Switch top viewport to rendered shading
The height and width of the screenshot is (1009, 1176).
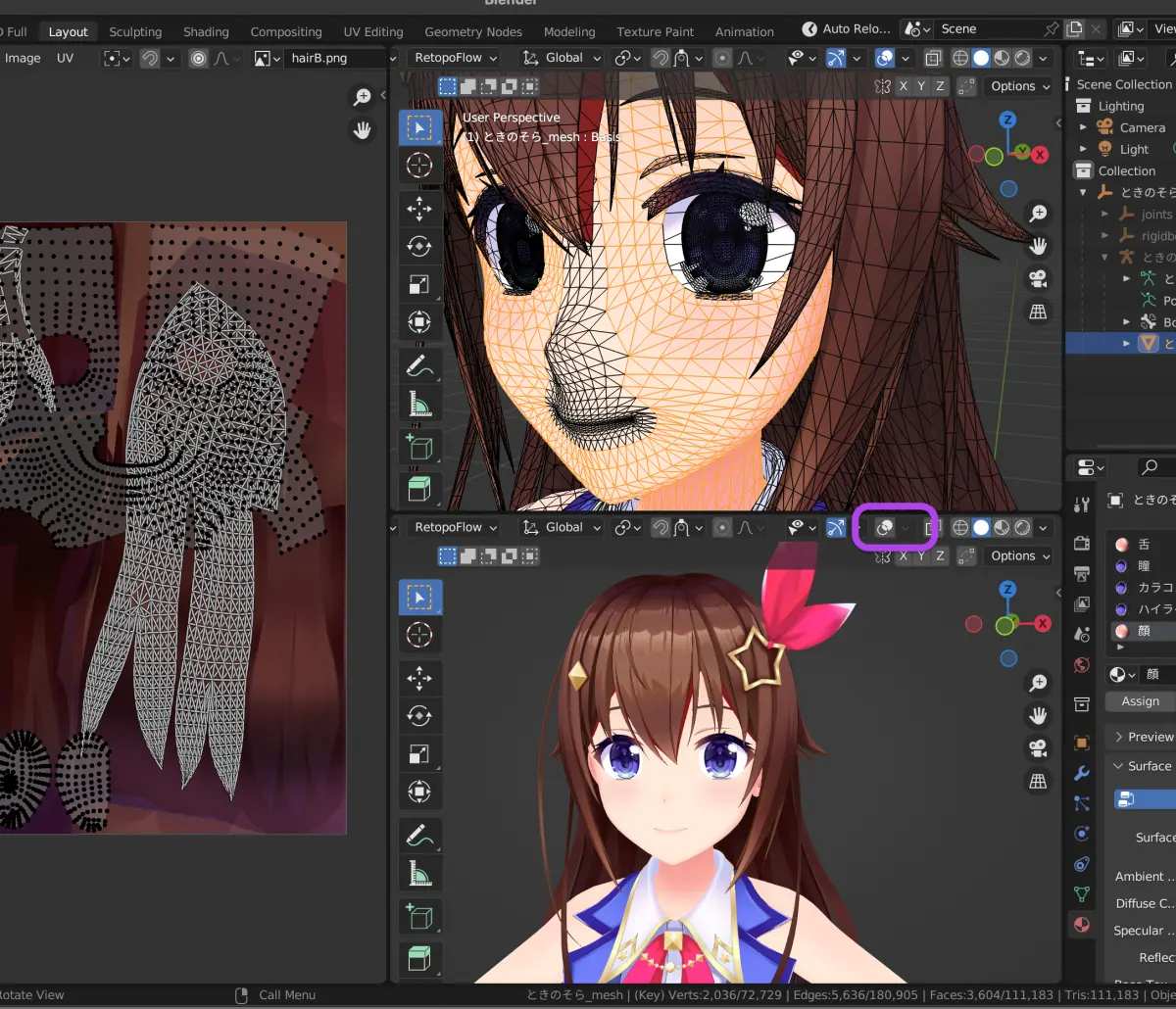[x=1022, y=58]
